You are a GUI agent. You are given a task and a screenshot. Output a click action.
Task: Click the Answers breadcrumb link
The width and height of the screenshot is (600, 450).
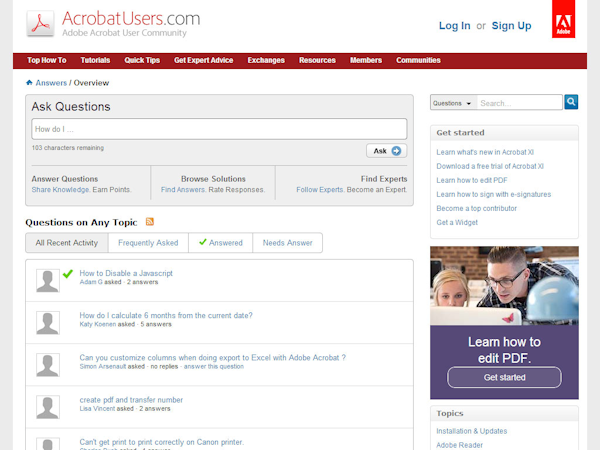tap(51, 83)
